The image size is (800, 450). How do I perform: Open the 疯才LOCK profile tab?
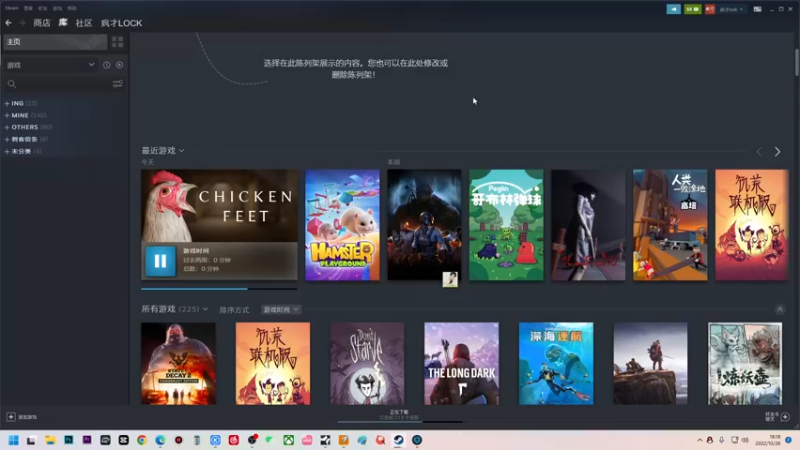point(121,22)
